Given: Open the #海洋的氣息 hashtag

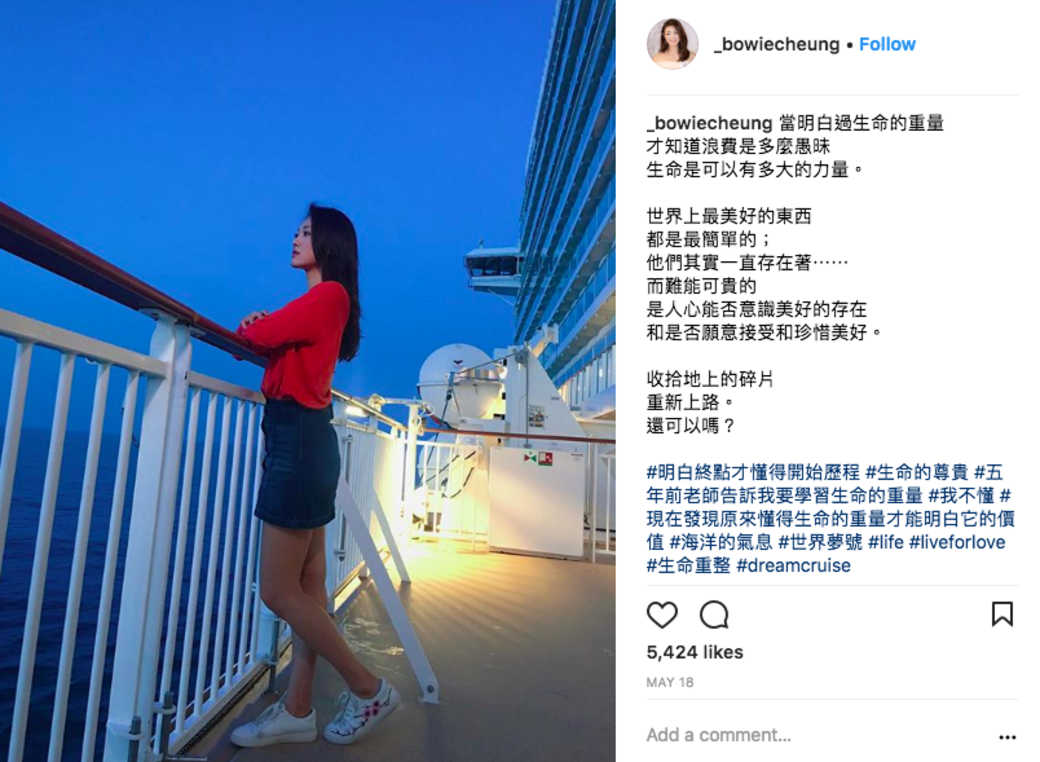Looking at the screenshot, I should click(x=721, y=542).
